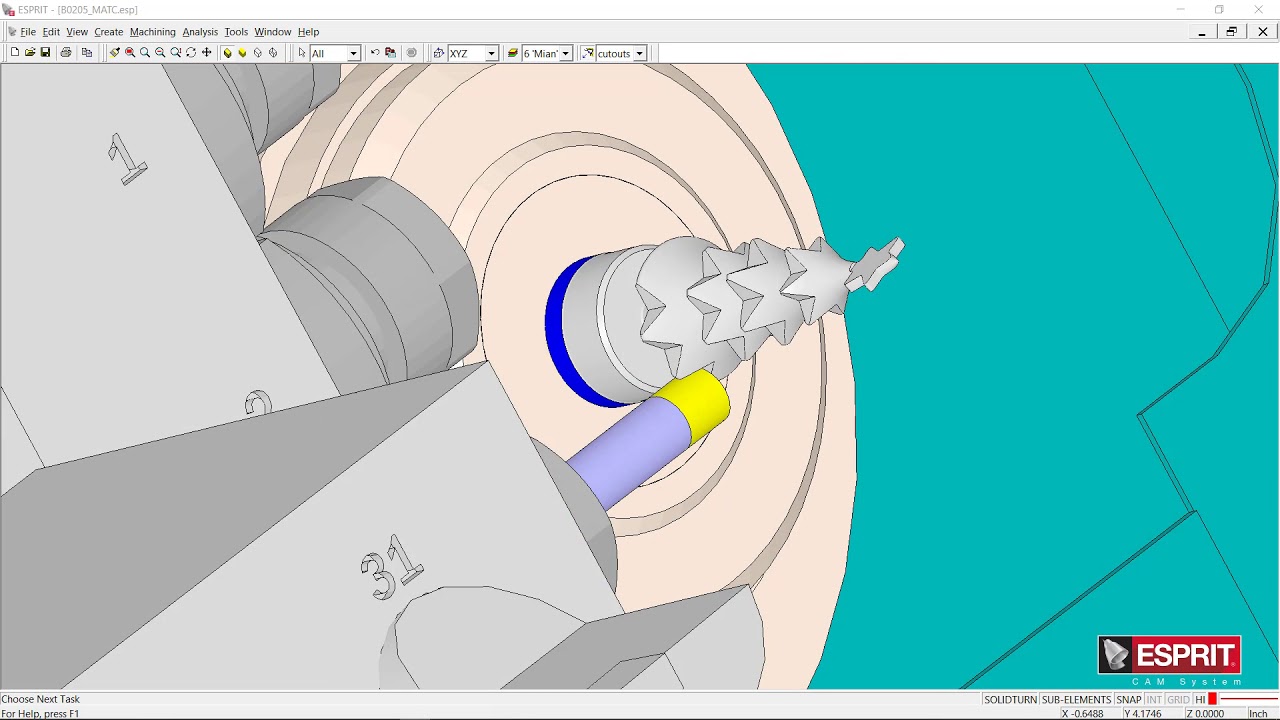Select the red zoom magnifier icon
The image size is (1280, 720).
point(130,53)
